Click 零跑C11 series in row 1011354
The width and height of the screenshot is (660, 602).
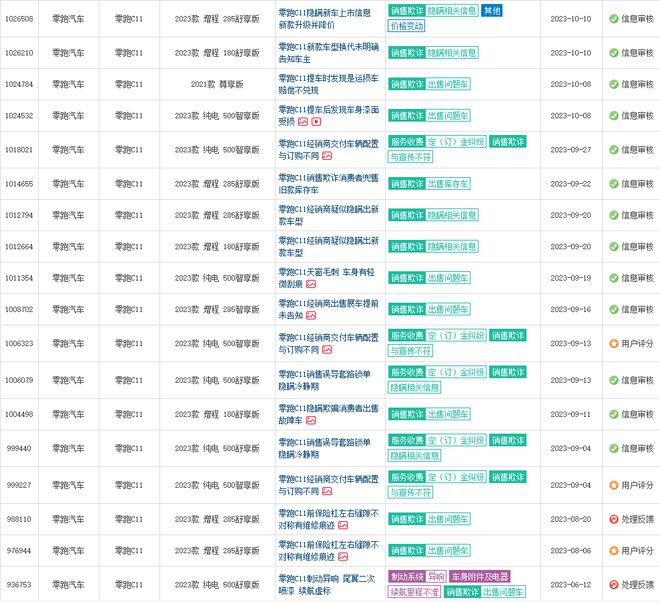(x=129, y=278)
